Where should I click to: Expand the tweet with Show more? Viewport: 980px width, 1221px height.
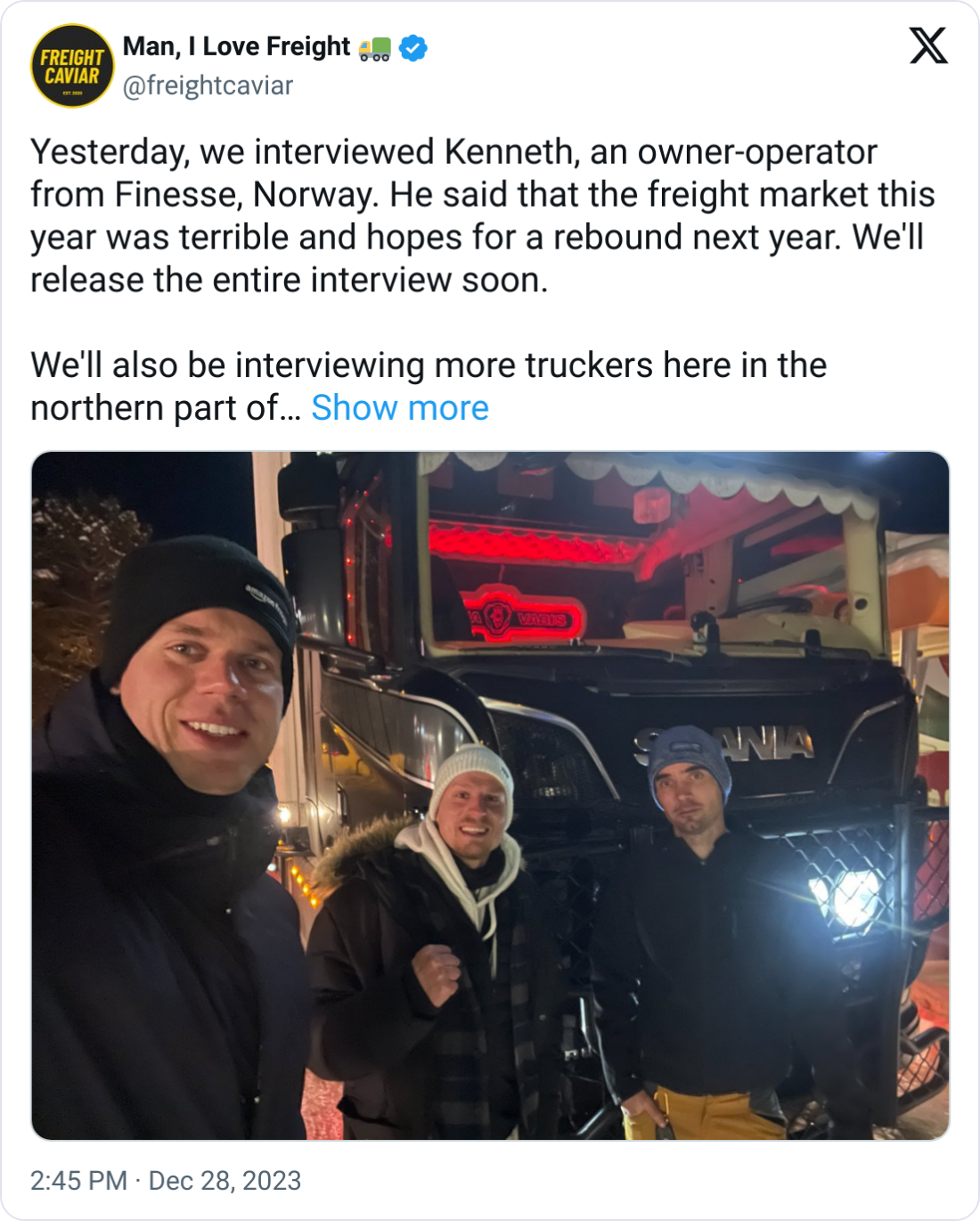tap(400, 407)
